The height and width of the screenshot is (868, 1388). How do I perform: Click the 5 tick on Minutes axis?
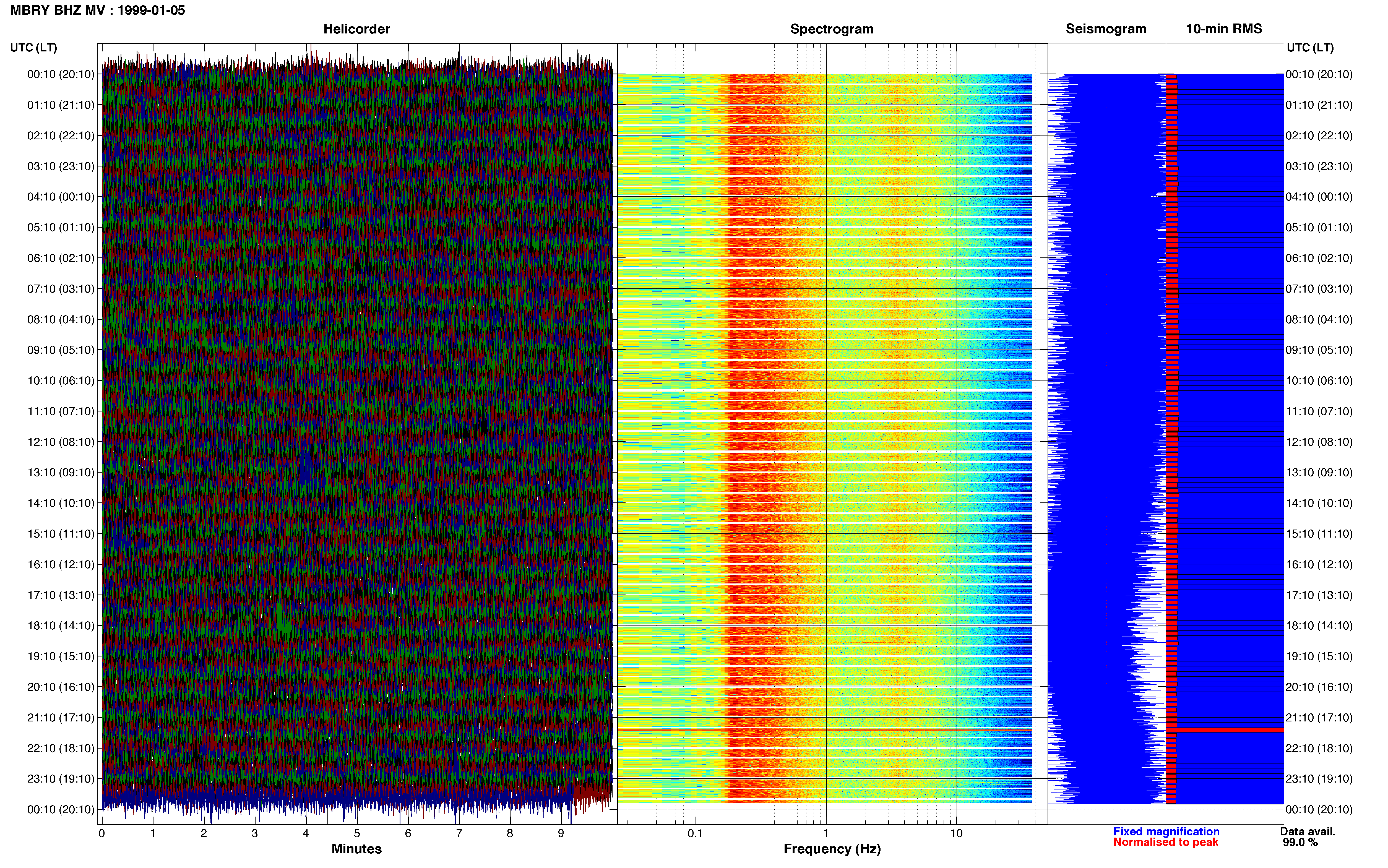[357, 833]
